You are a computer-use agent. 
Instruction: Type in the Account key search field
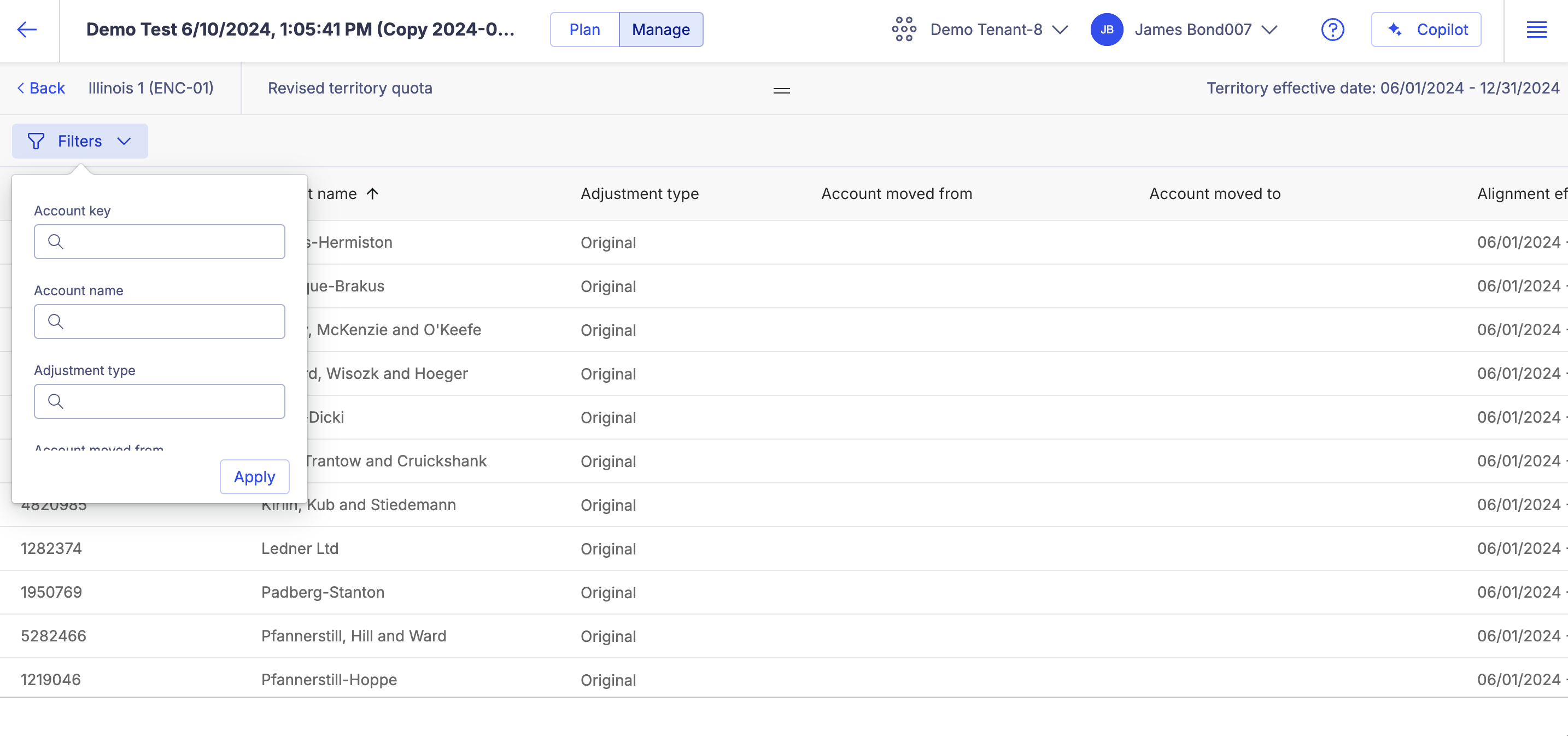pos(159,241)
